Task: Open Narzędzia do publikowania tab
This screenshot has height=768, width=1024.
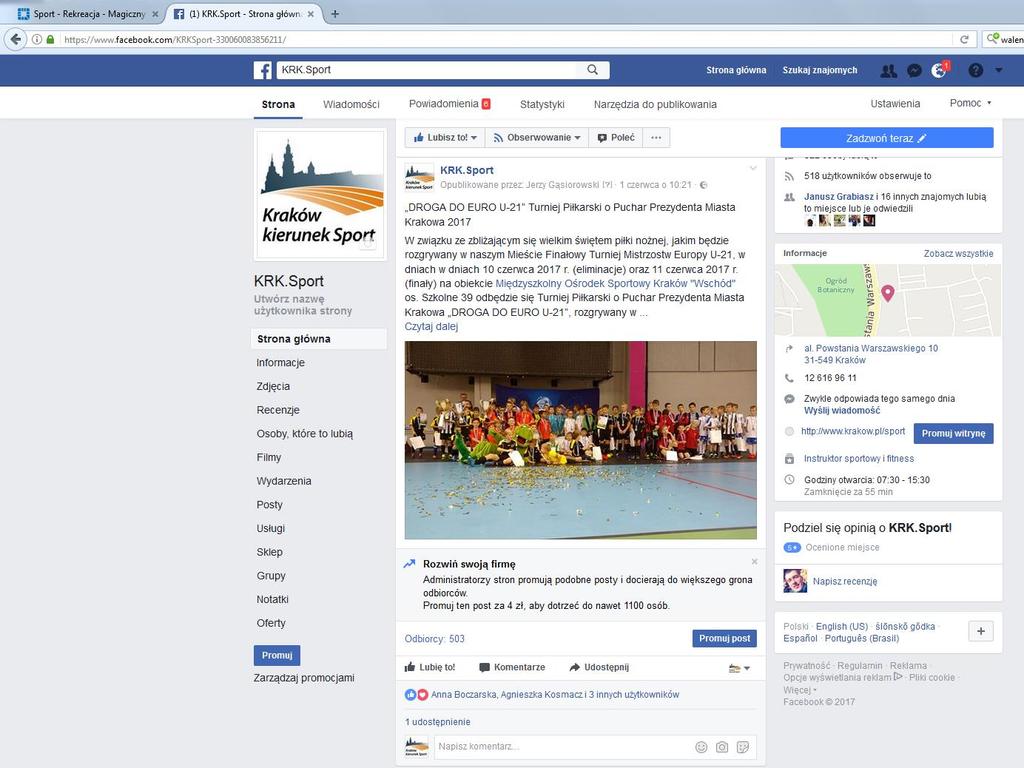Action: 655,104
